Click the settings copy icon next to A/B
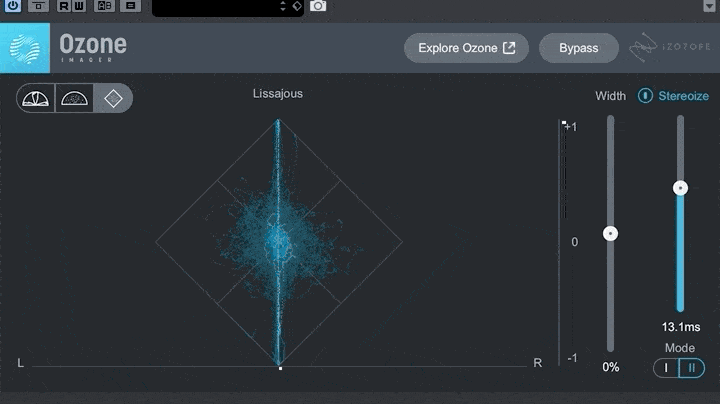Viewport: 720px width, 404px height. tap(130, 6)
